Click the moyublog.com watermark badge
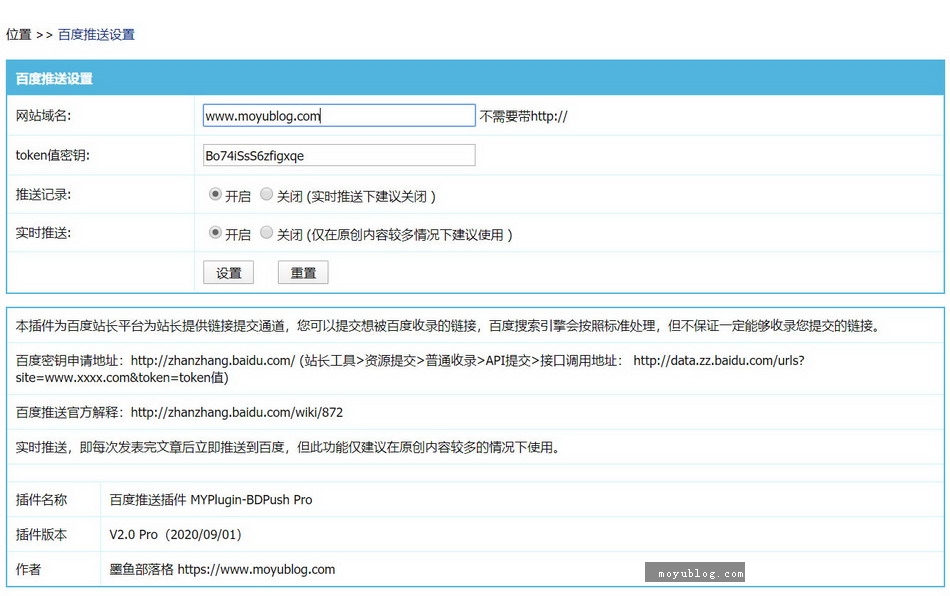The height and width of the screenshot is (596, 950). (x=695, y=573)
